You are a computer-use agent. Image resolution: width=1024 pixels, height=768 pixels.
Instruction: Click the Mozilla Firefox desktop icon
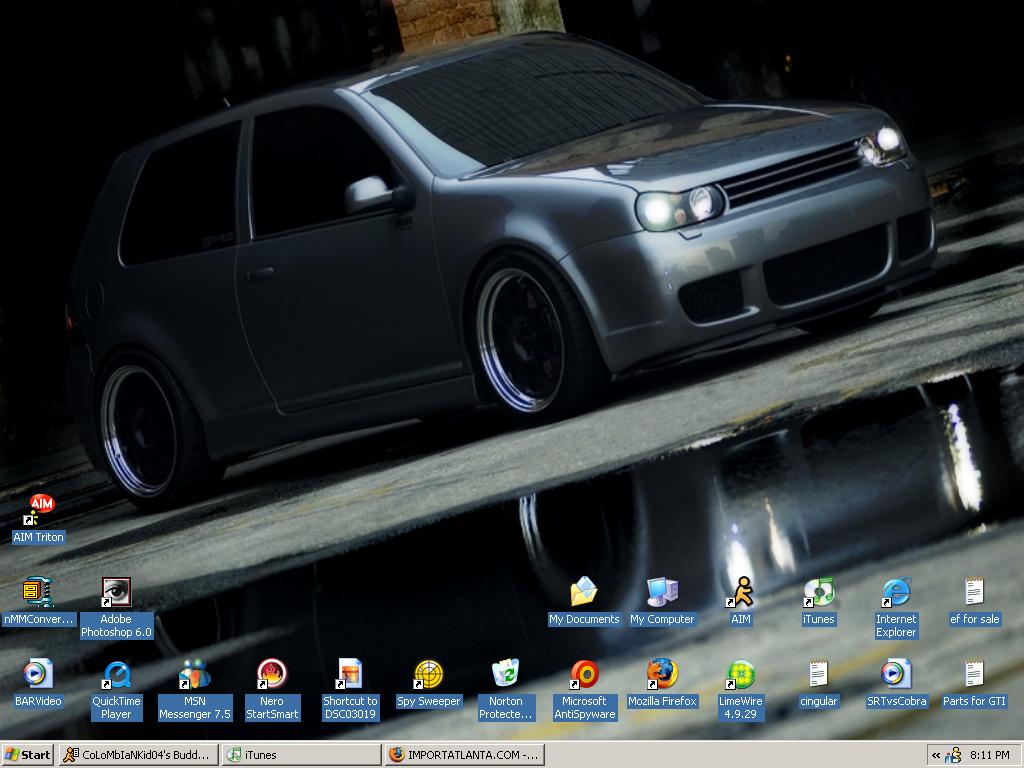pyautogui.click(x=662, y=675)
